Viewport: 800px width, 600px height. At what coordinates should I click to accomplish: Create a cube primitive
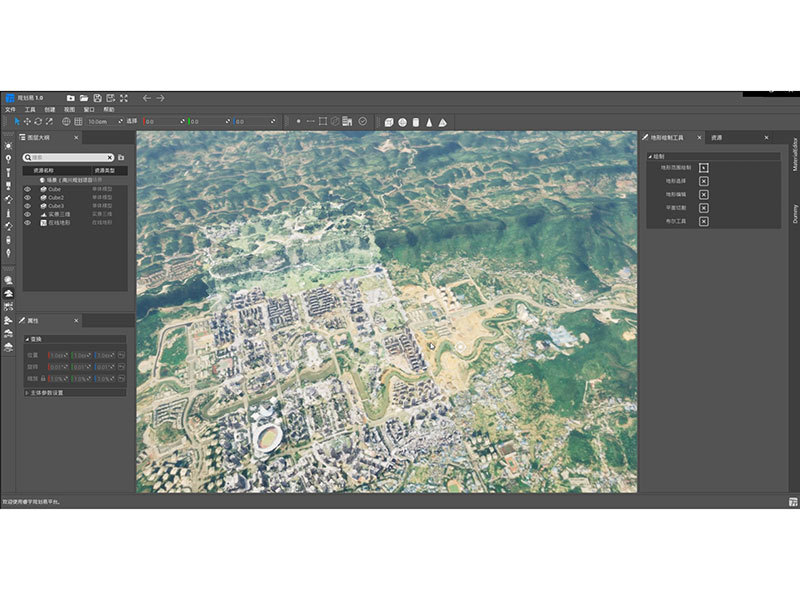click(x=389, y=122)
